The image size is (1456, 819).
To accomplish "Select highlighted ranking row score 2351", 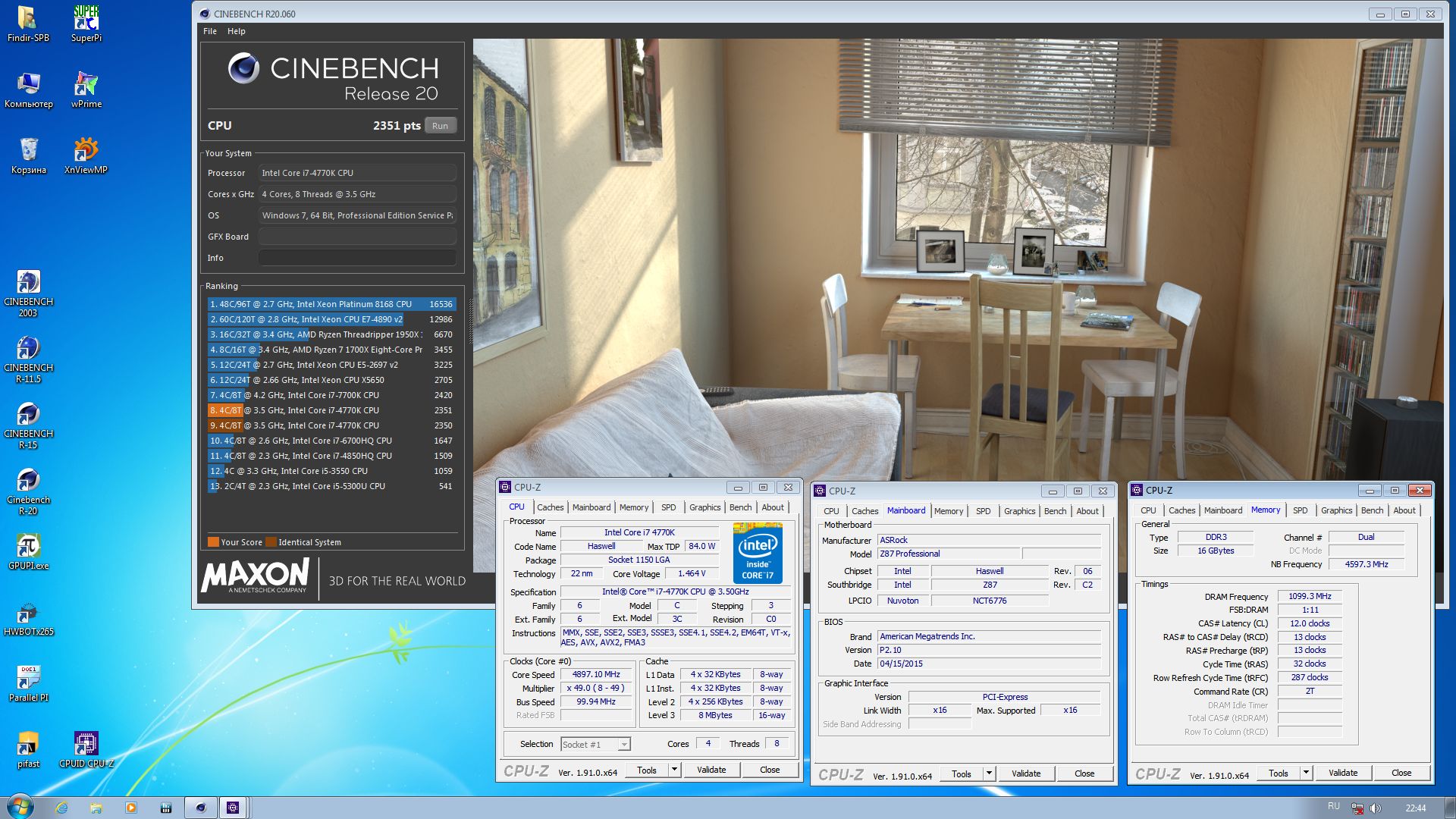I will click(331, 410).
